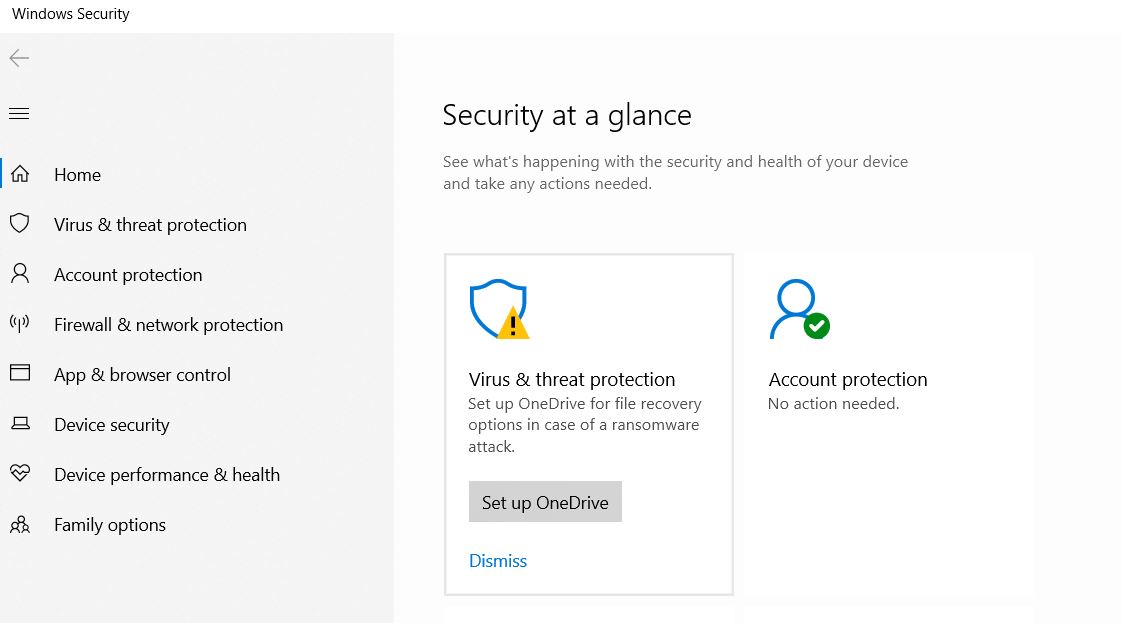Image resolution: width=1122 pixels, height=623 pixels.
Task: Open the hamburger navigation menu
Action: [19, 113]
